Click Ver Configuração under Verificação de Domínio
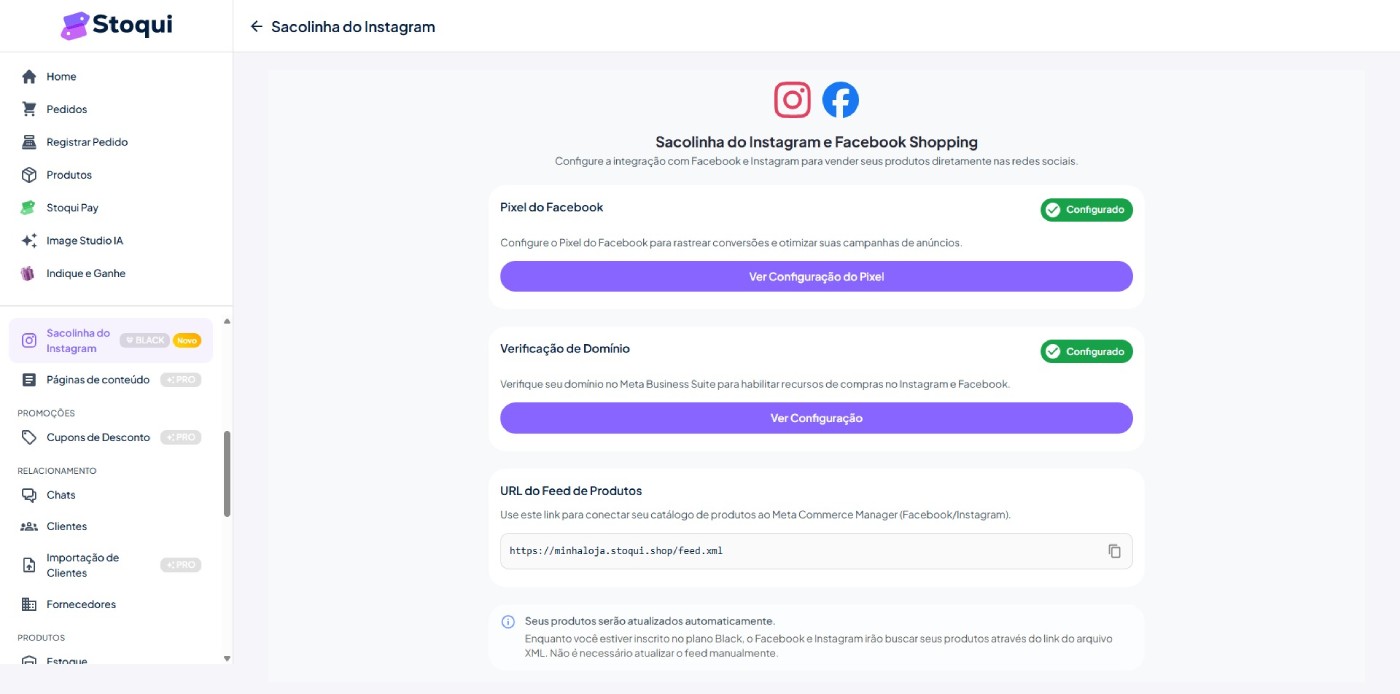 coord(816,418)
